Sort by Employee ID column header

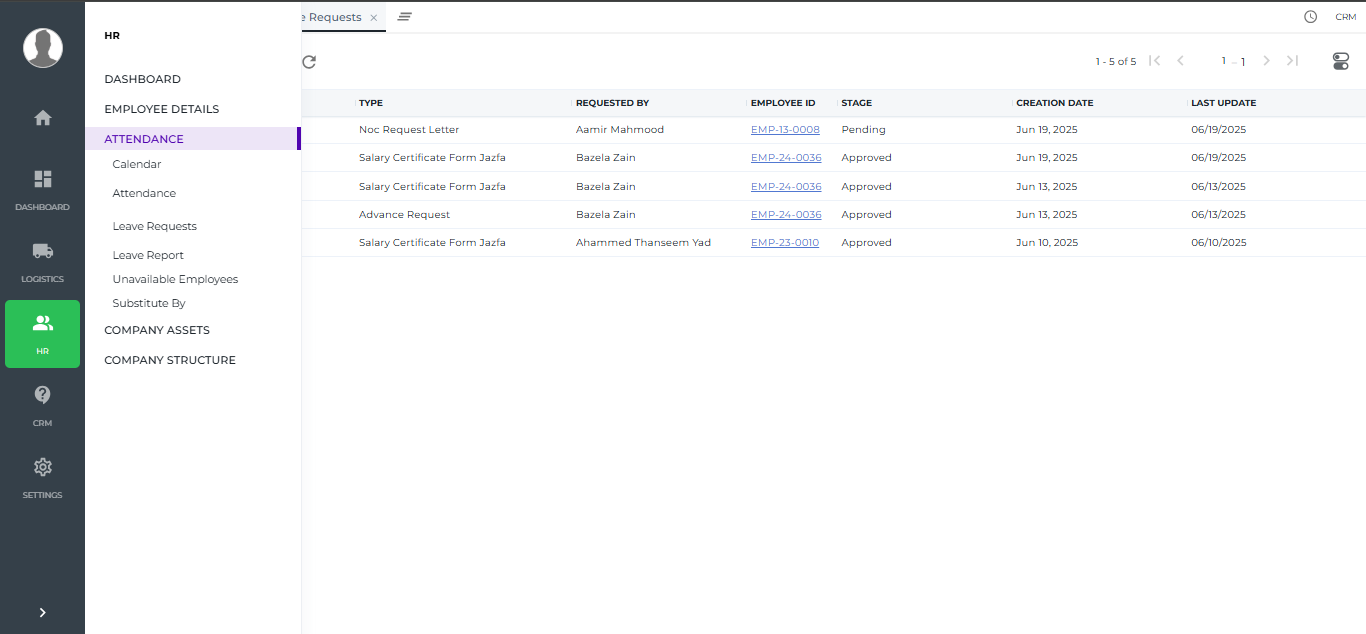tap(783, 103)
